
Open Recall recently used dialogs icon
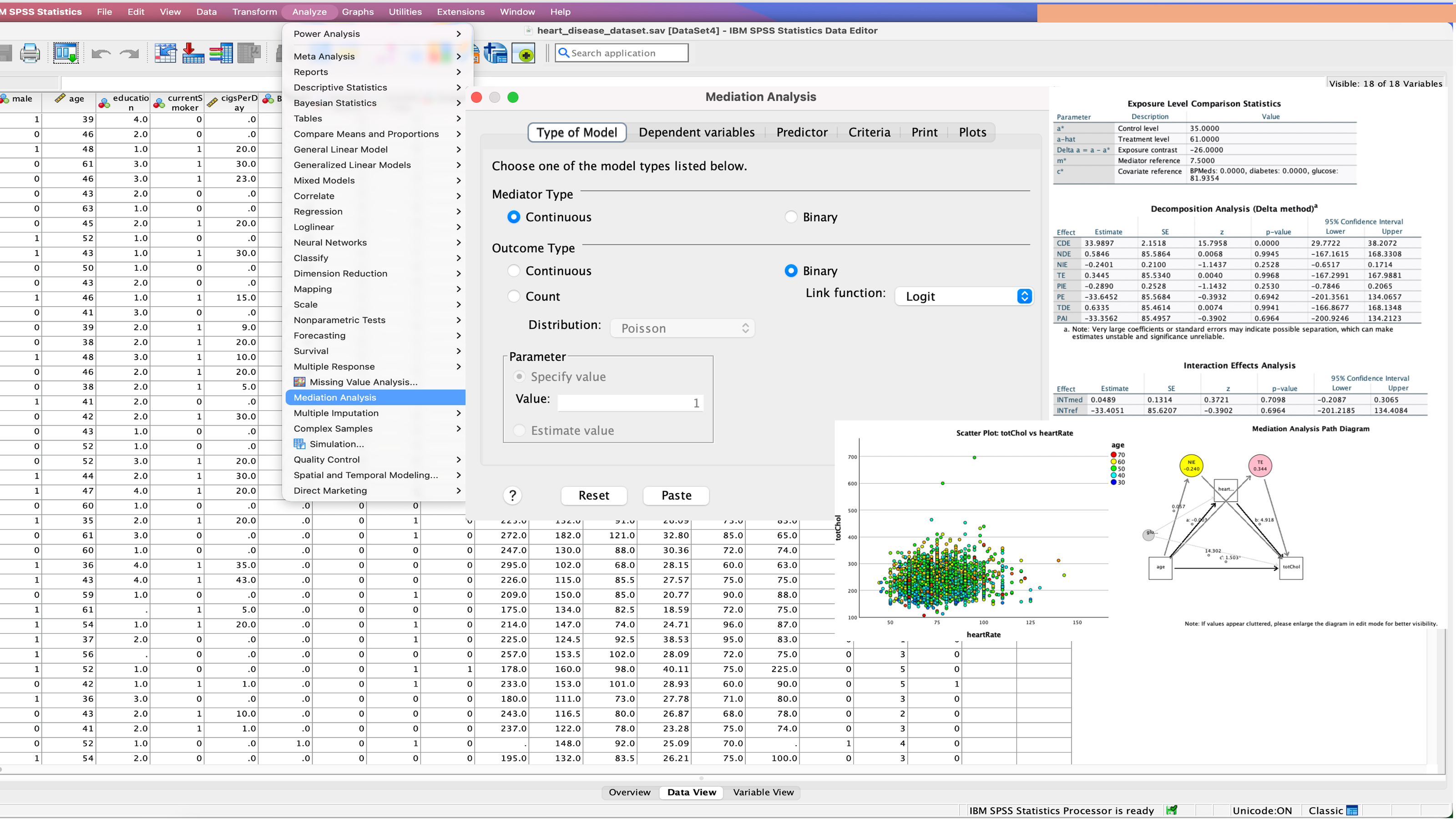pyautogui.click(x=66, y=53)
